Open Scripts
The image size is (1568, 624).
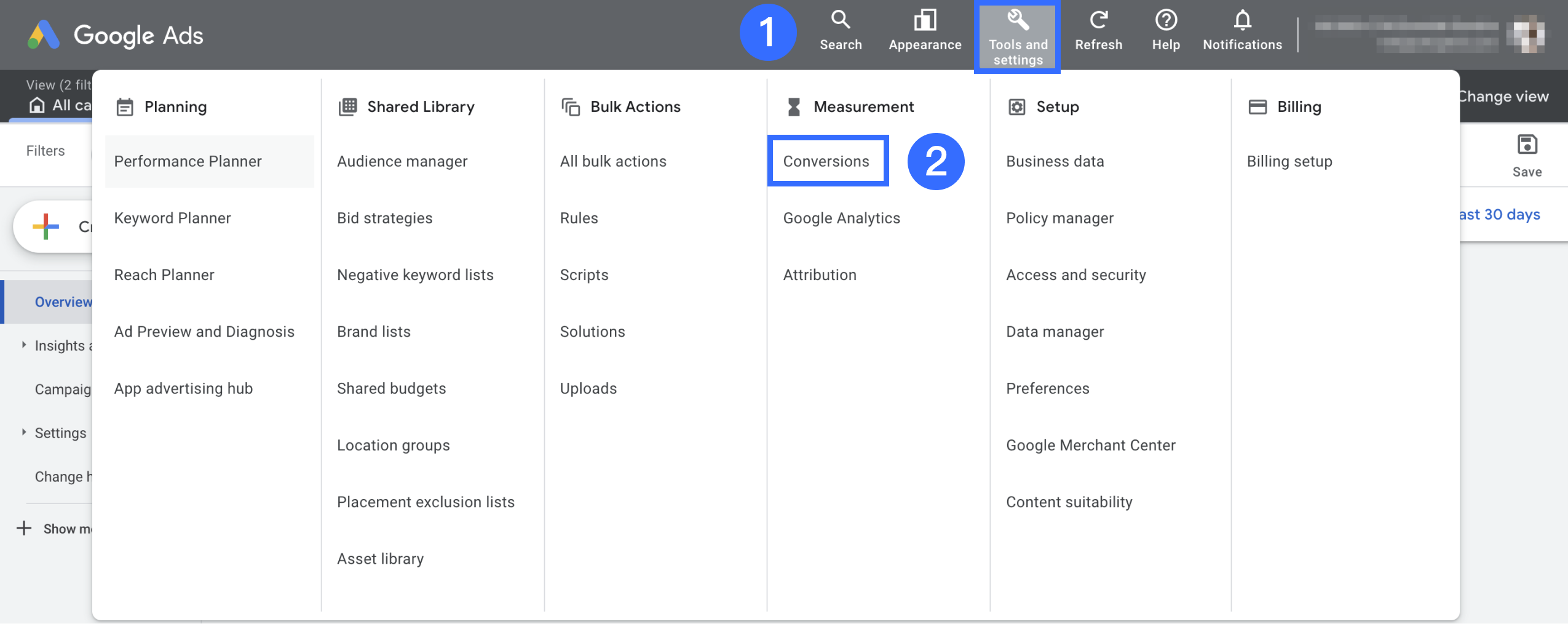pos(584,274)
